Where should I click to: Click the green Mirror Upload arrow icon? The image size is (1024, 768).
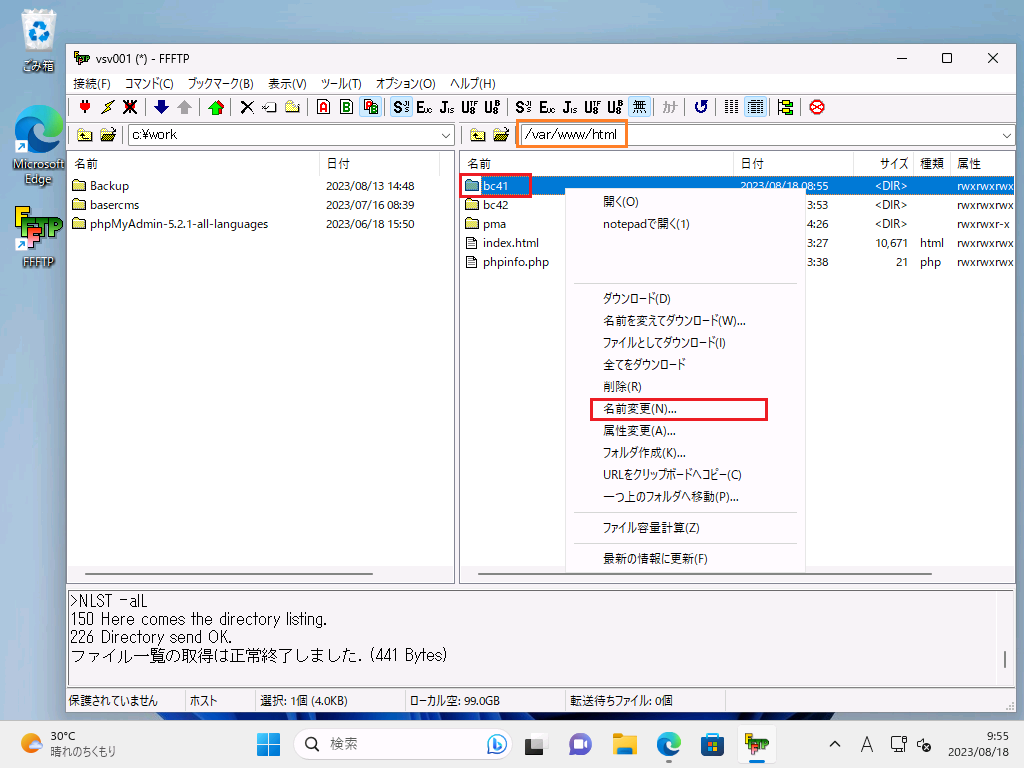(216, 107)
